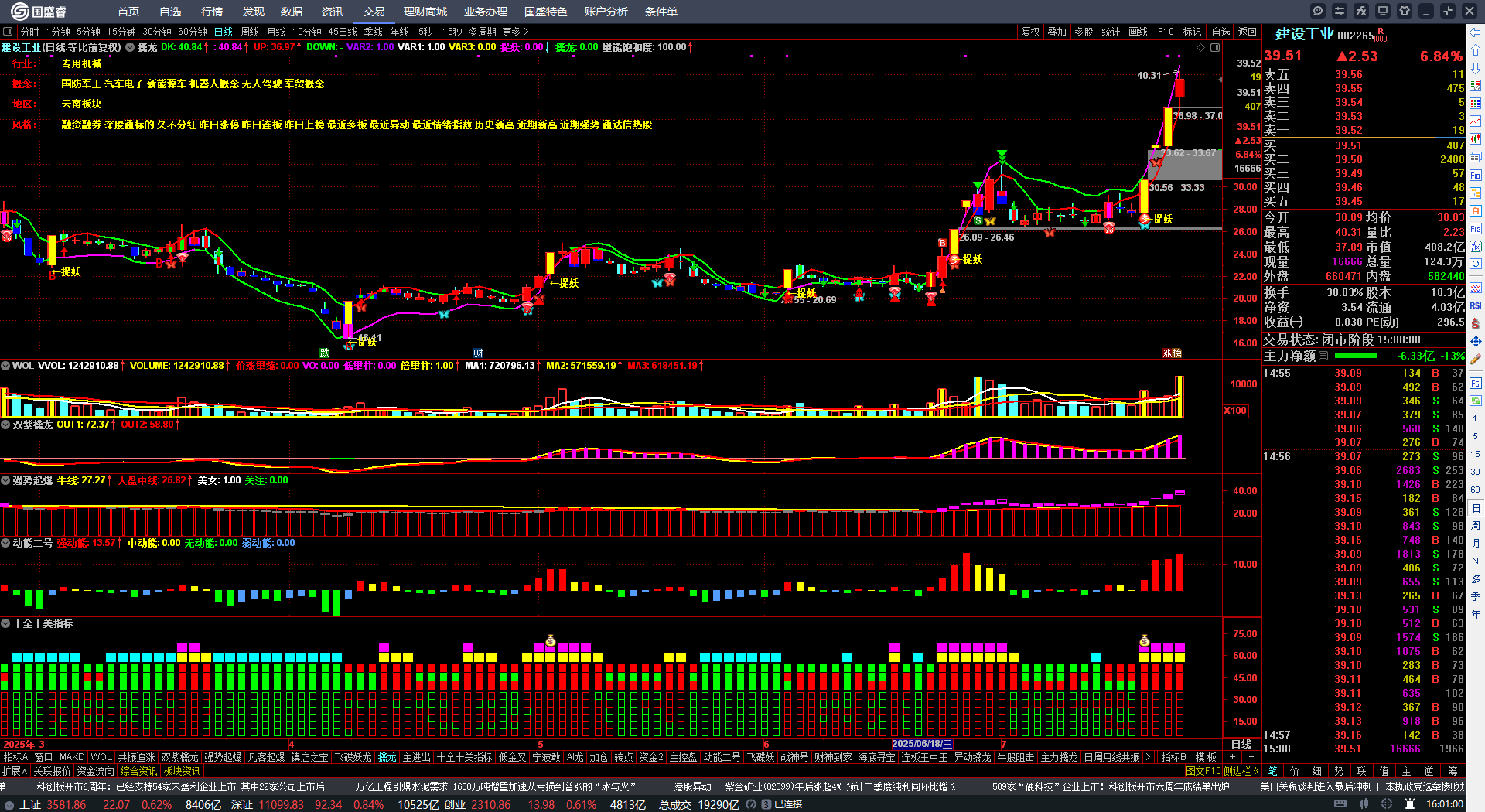This screenshot has height=812, width=1485.
Task: Expand the 更多 periods dropdown
Action: click(x=515, y=32)
